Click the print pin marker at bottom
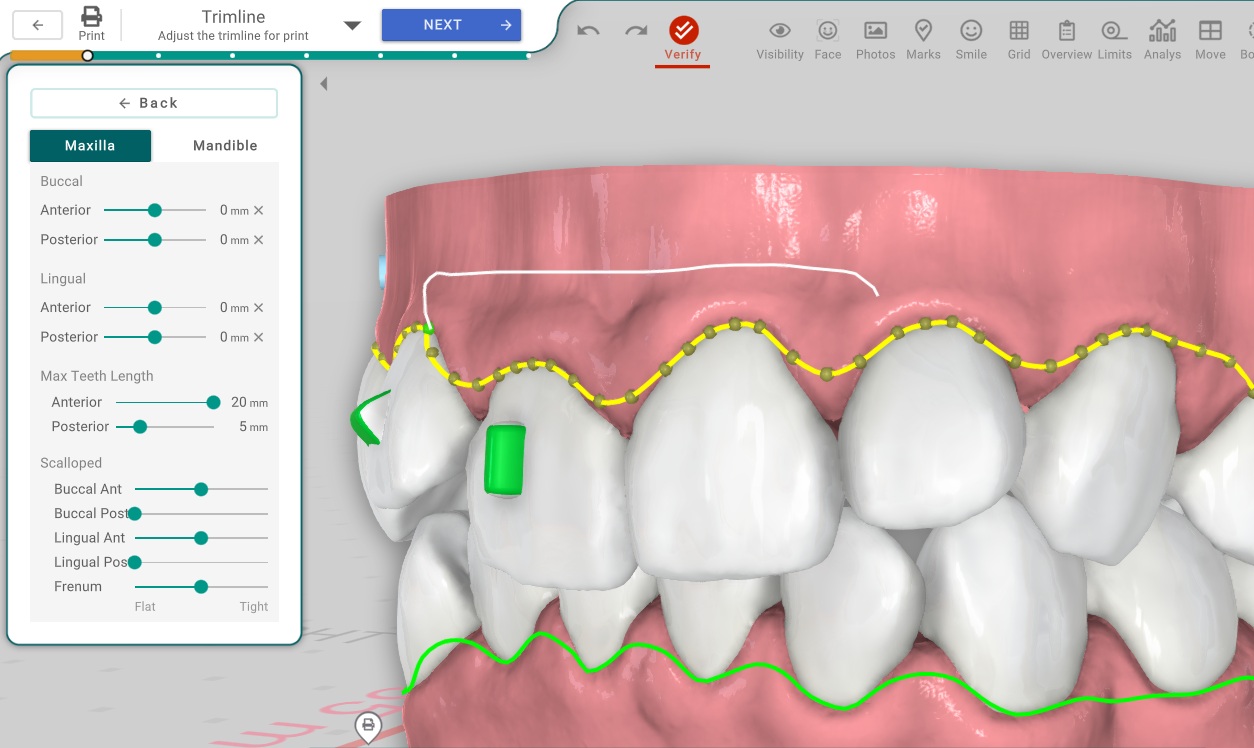 (x=368, y=727)
